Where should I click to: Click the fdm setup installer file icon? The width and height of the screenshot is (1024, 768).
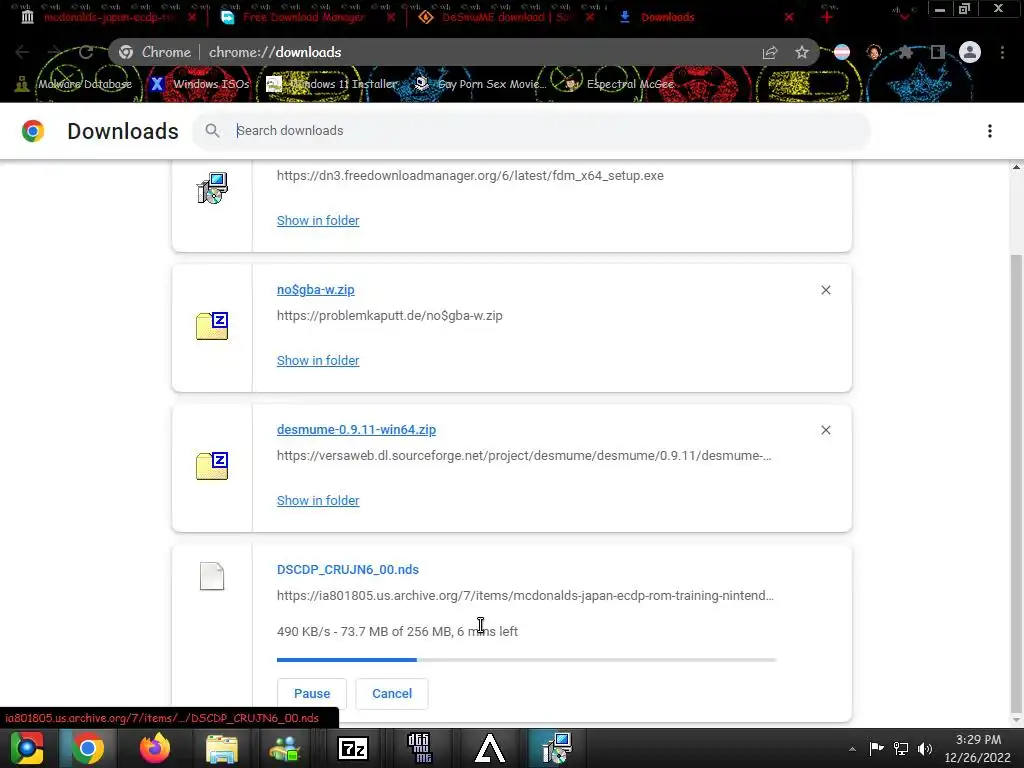click(212, 188)
